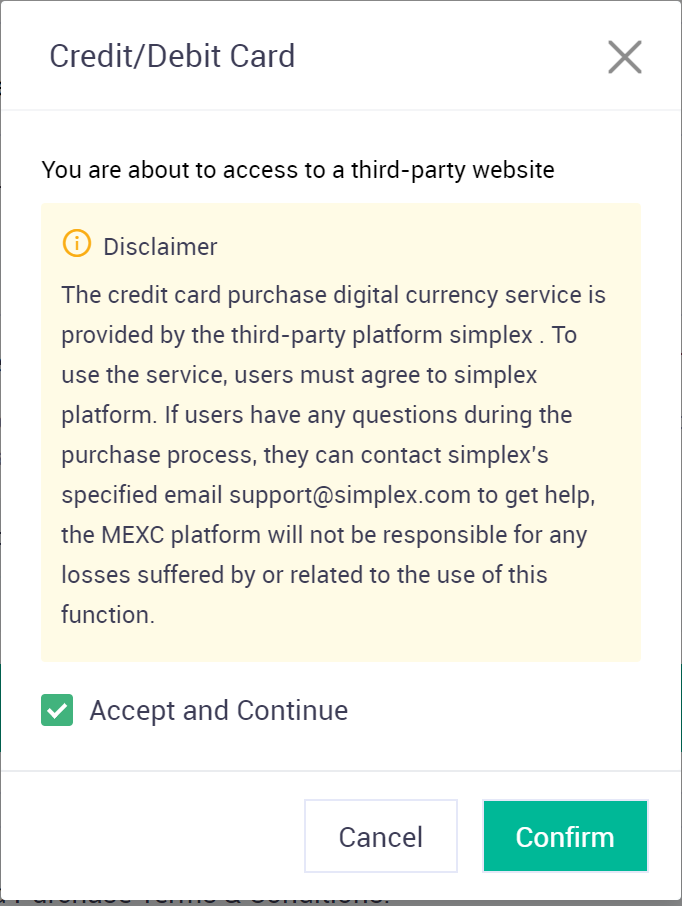Image resolution: width=682 pixels, height=906 pixels.
Task: Click the orange info icon beside Disclaimer
Action: [77, 243]
